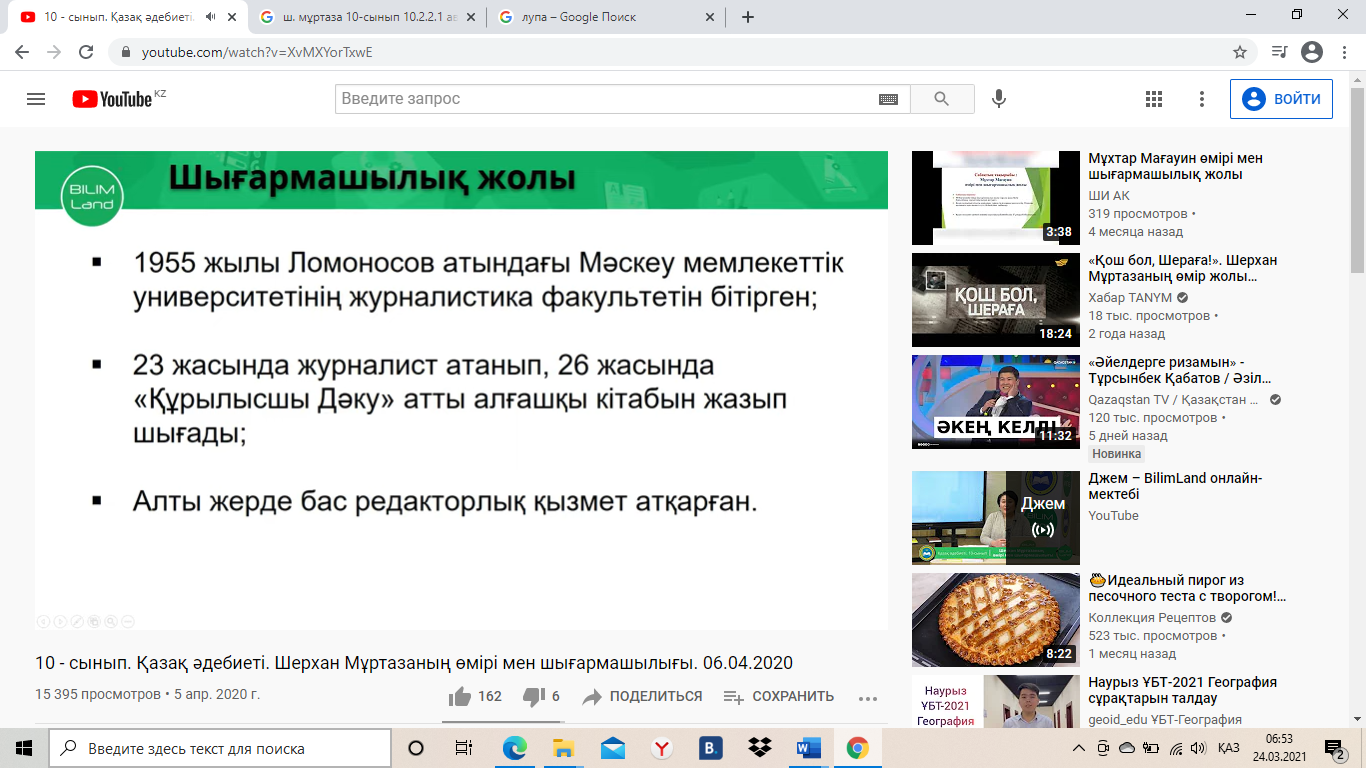
Task: Open the ӘКЕҢ КЕЛДІ video thumbnail
Action: click(x=996, y=402)
